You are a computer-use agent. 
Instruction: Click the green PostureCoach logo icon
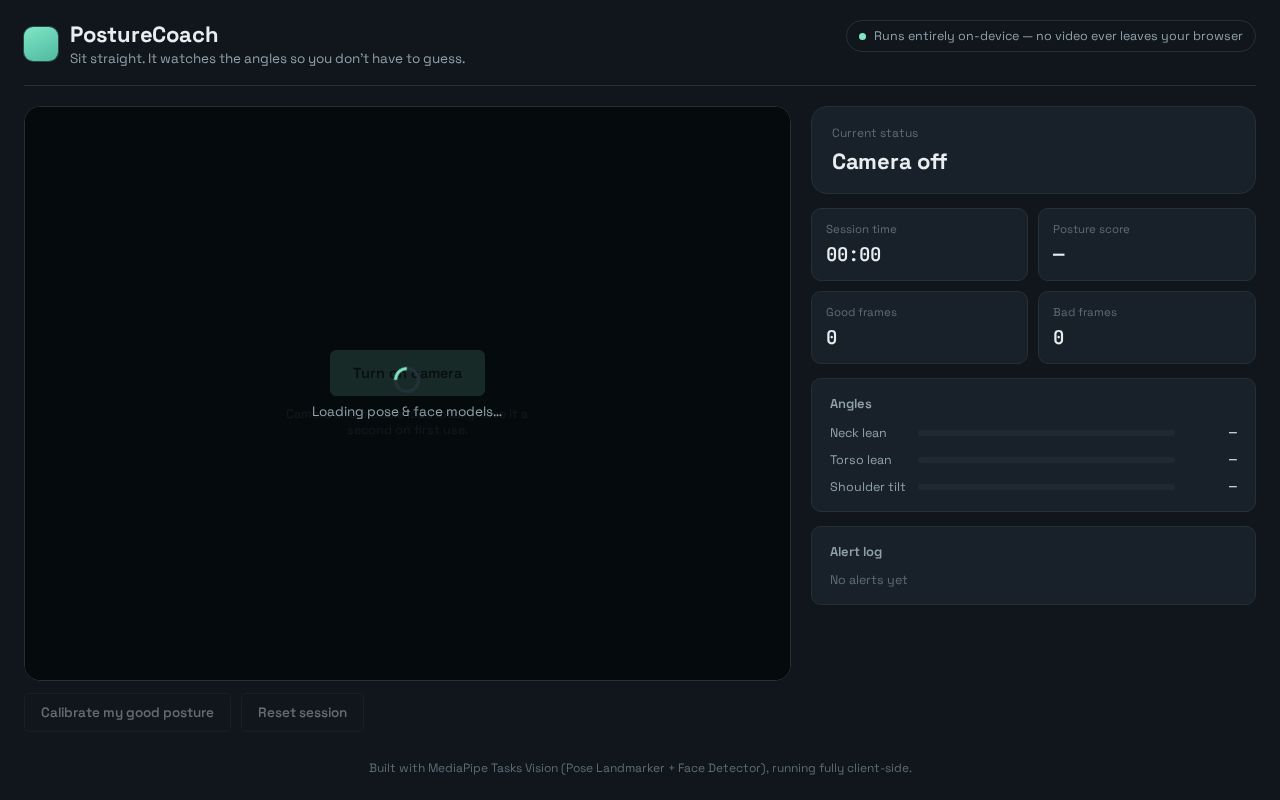click(41, 44)
